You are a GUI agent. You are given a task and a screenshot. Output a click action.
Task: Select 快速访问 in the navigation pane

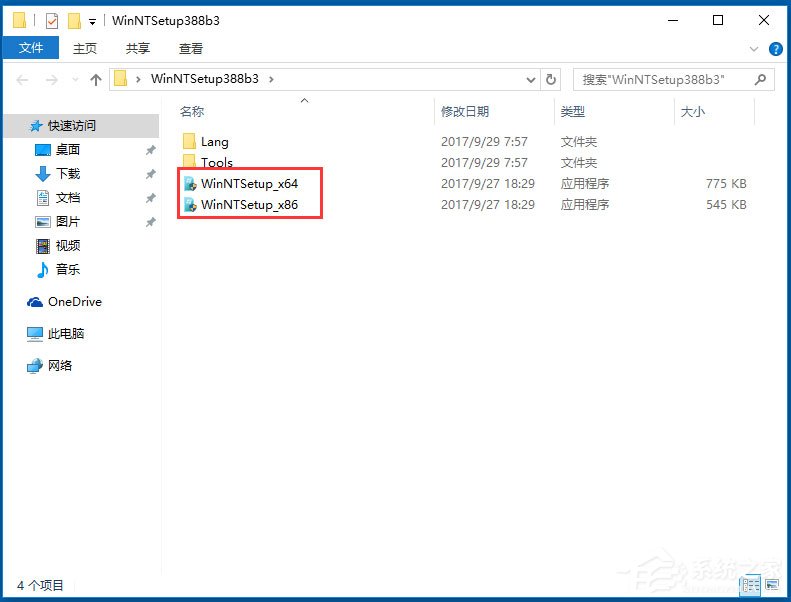tap(81, 126)
